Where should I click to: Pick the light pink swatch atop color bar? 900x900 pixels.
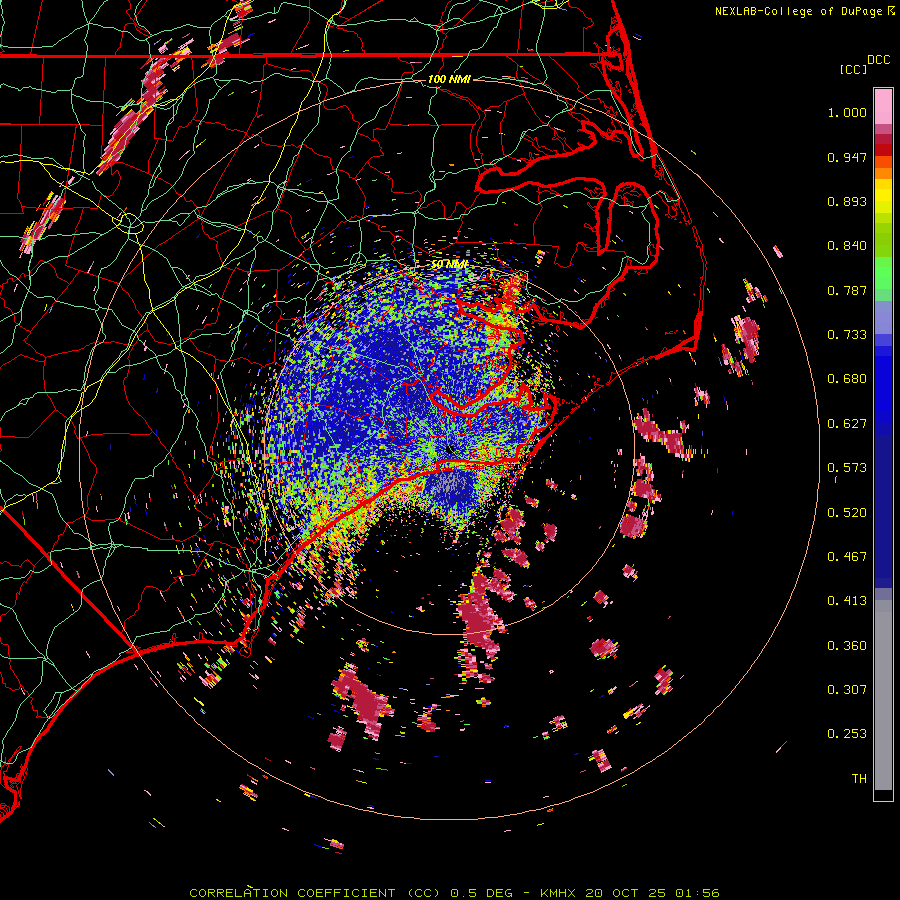883,107
